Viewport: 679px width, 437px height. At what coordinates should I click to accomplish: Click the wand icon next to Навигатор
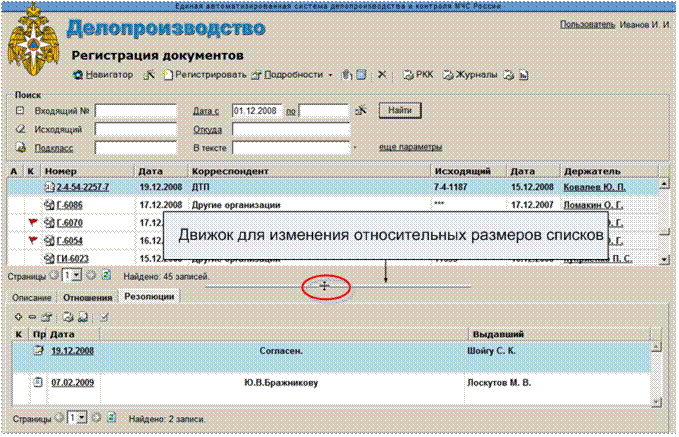point(149,75)
